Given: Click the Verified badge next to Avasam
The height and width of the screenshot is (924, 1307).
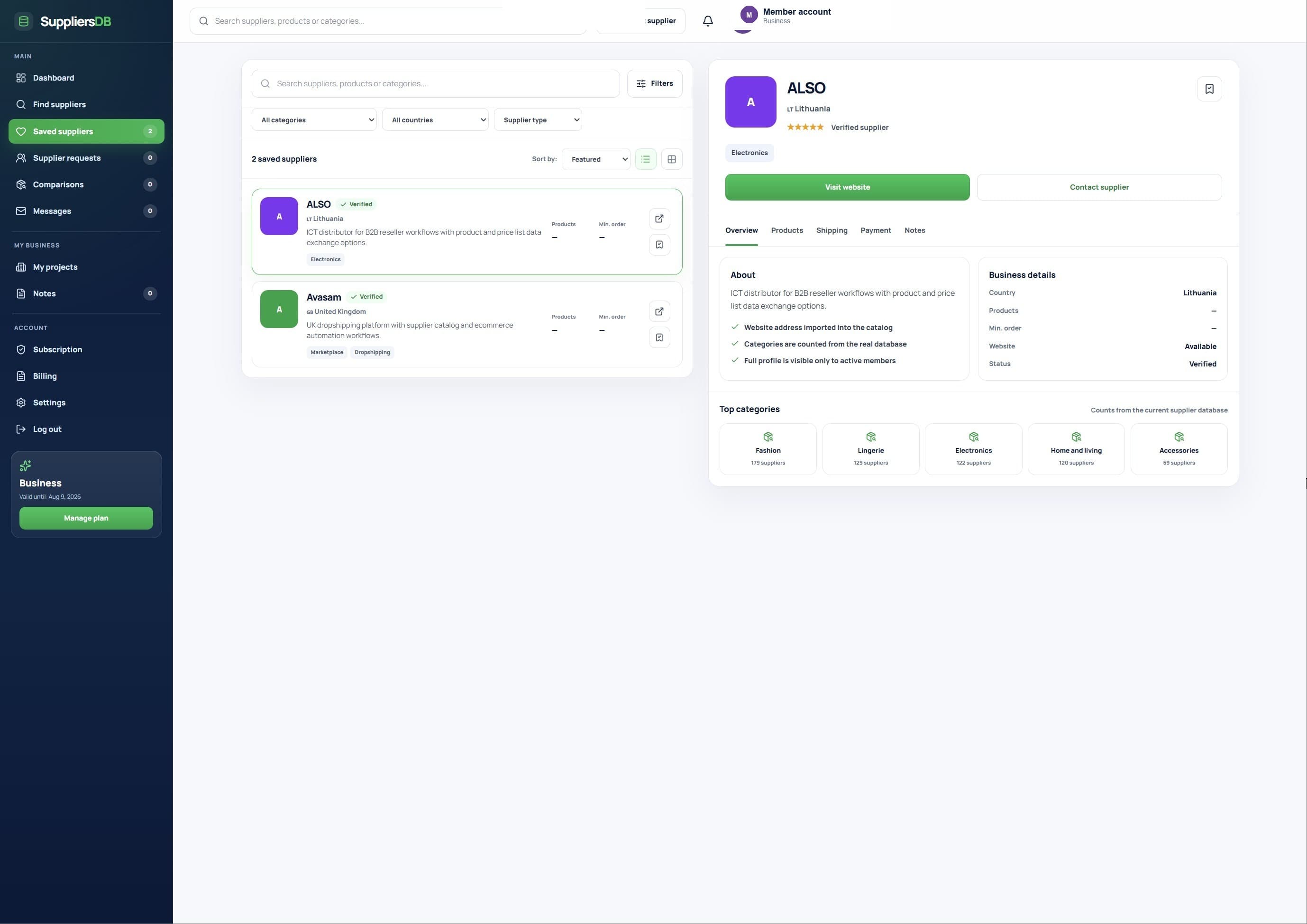Looking at the screenshot, I should coord(366,297).
